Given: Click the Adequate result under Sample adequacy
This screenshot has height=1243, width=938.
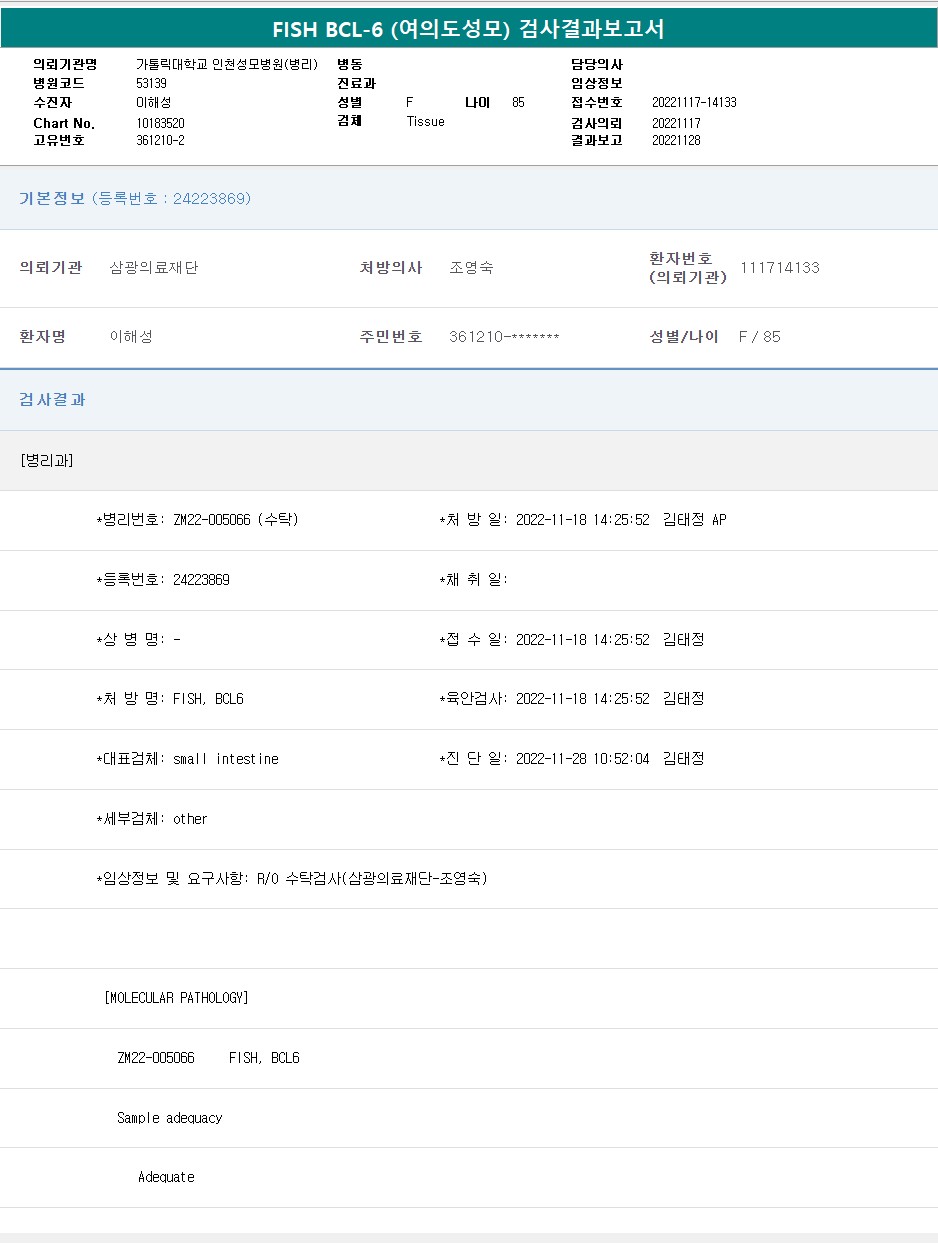Looking at the screenshot, I should point(166,1177).
